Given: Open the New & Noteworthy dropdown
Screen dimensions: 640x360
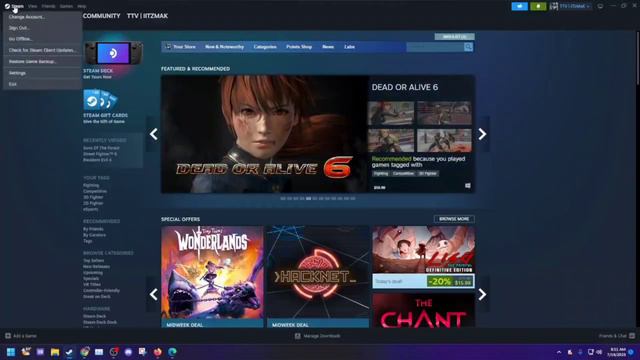Looking at the screenshot, I should tap(224, 47).
